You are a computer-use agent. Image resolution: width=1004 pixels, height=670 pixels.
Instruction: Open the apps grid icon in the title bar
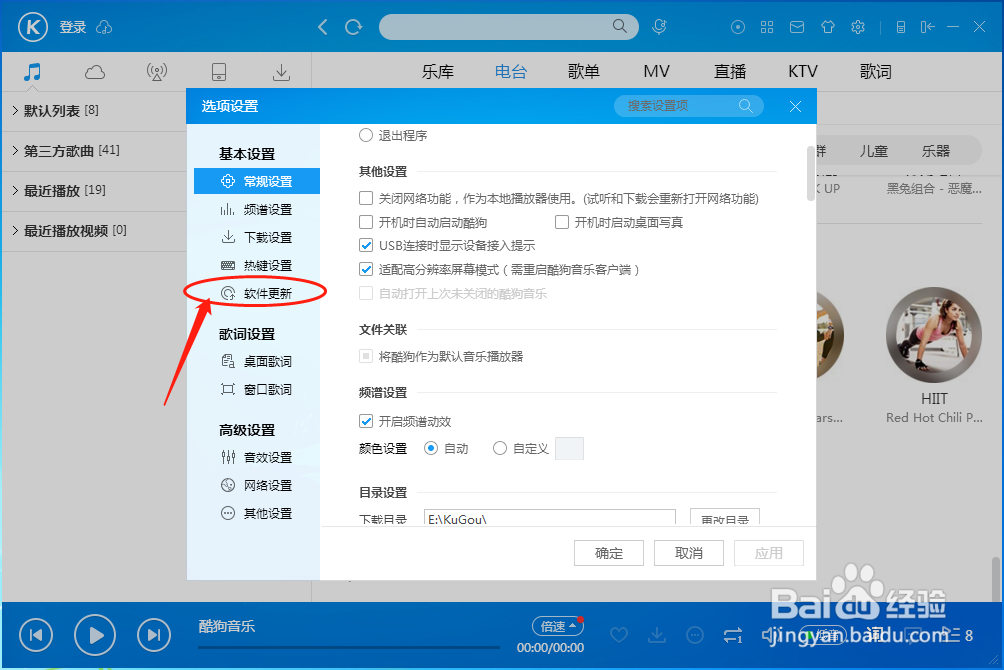(x=767, y=27)
